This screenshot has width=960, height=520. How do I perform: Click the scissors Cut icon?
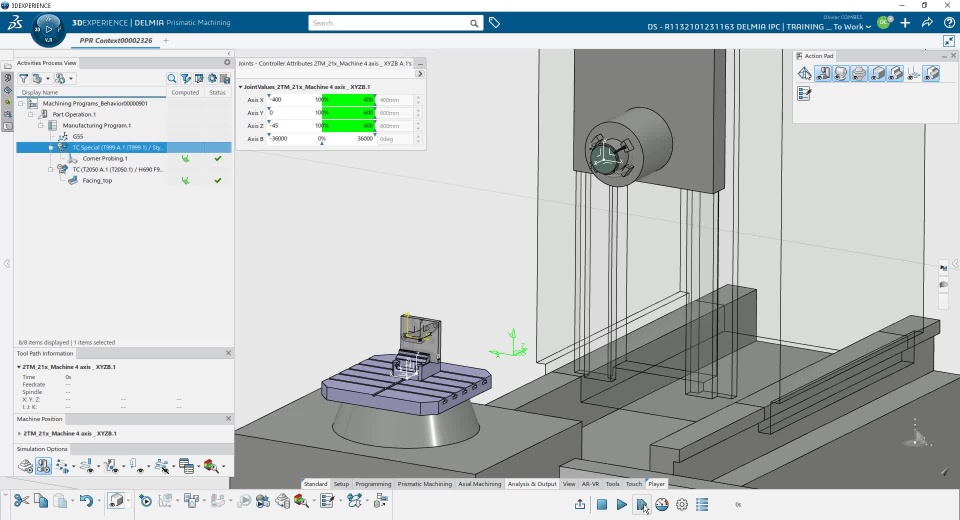[x=21, y=501]
